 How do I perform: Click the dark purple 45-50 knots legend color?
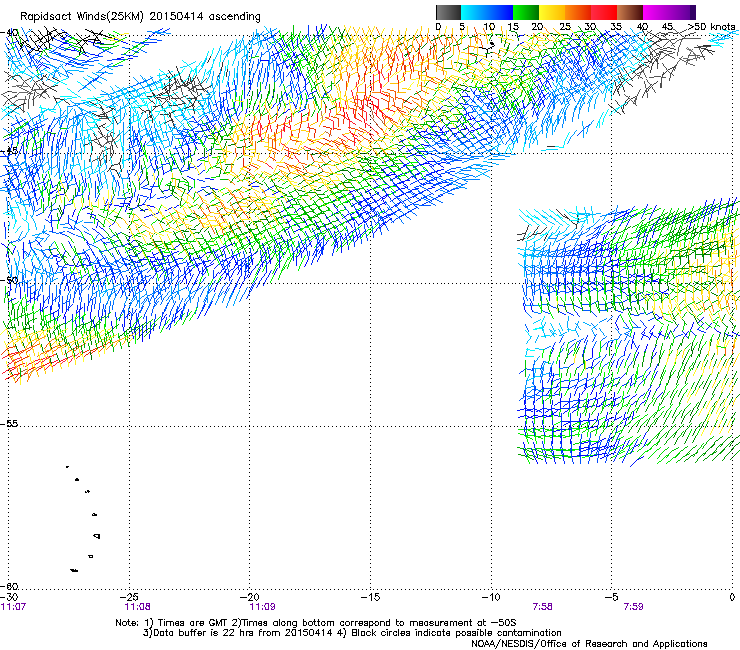click(x=682, y=12)
